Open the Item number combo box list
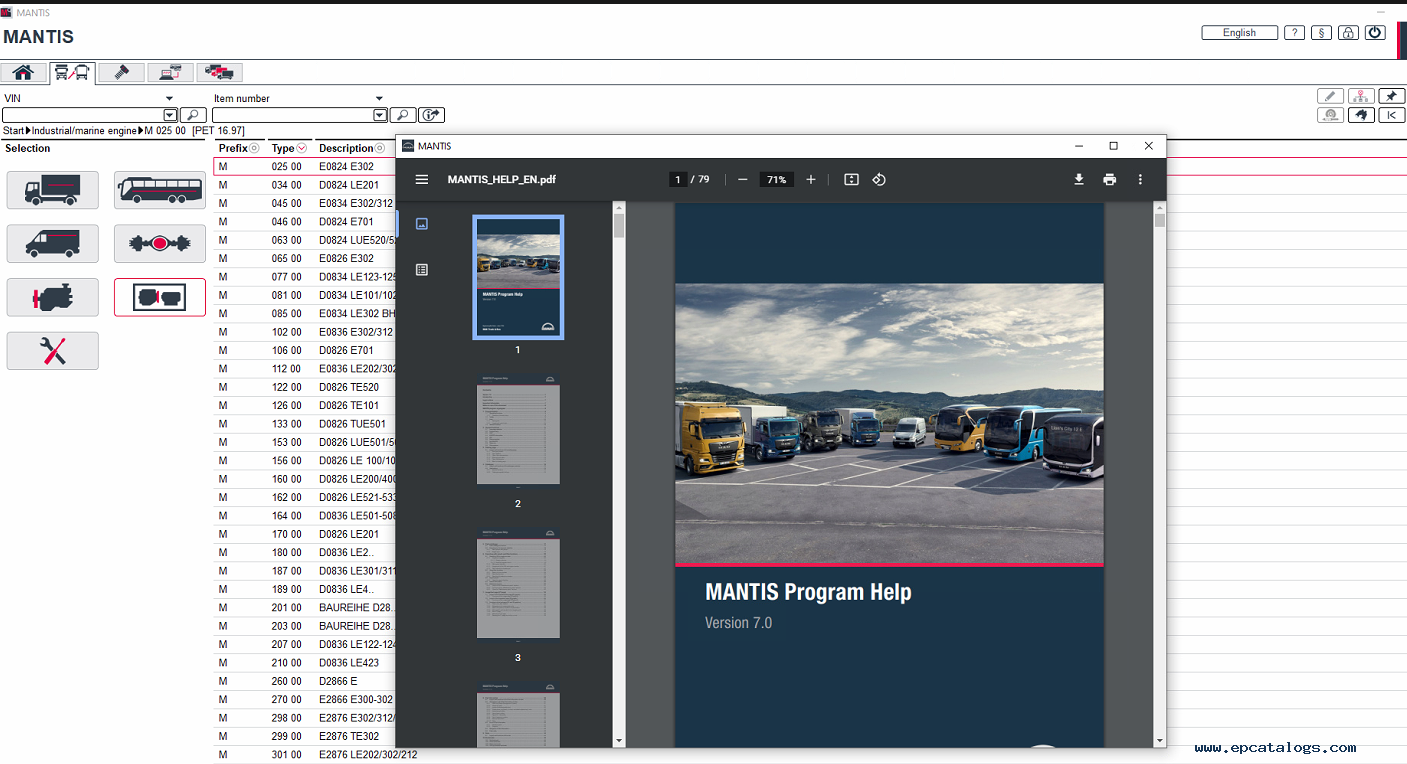The image size is (1407, 764). click(380, 115)
